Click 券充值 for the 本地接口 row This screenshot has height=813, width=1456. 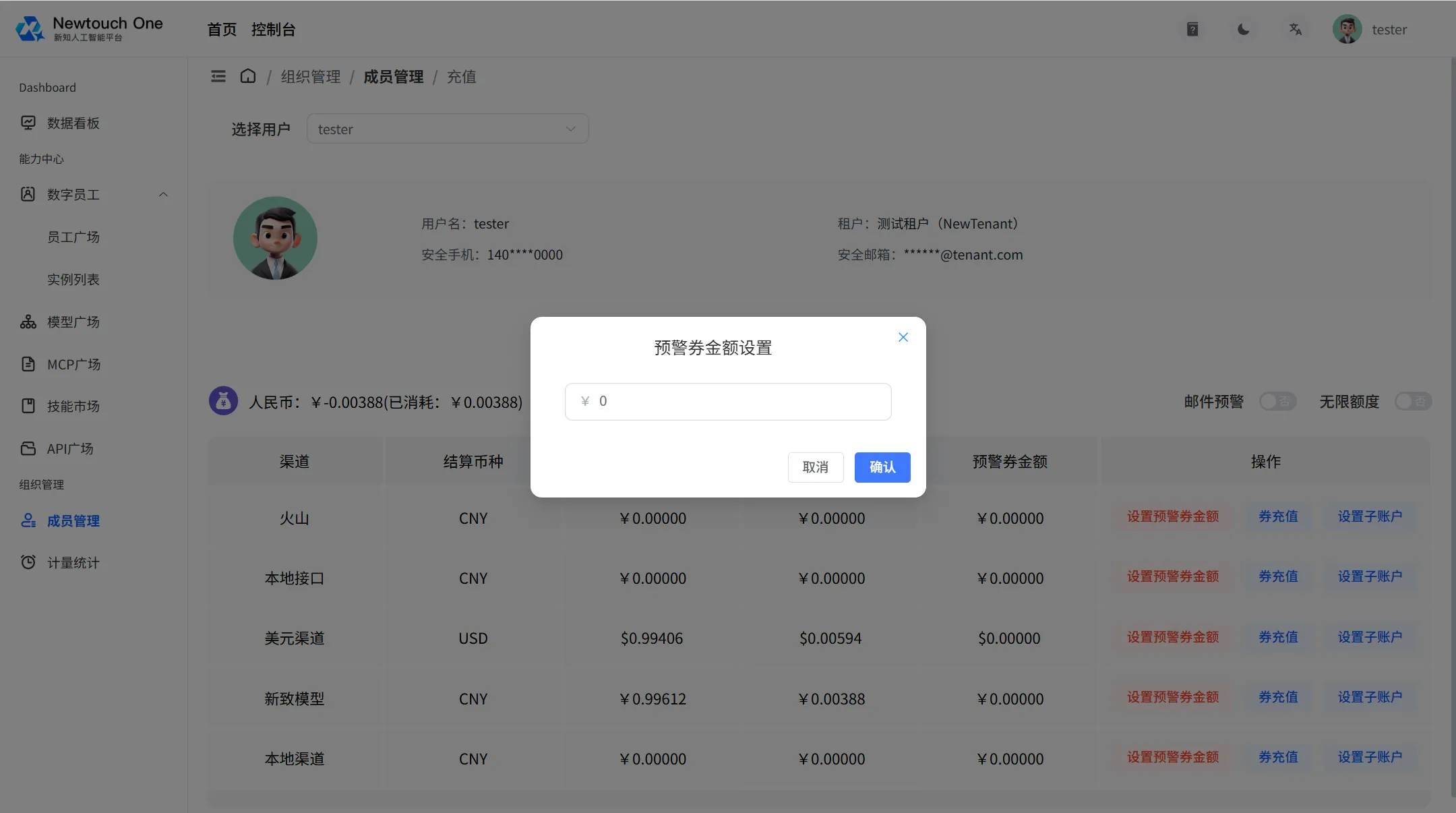coord(1278,576)
